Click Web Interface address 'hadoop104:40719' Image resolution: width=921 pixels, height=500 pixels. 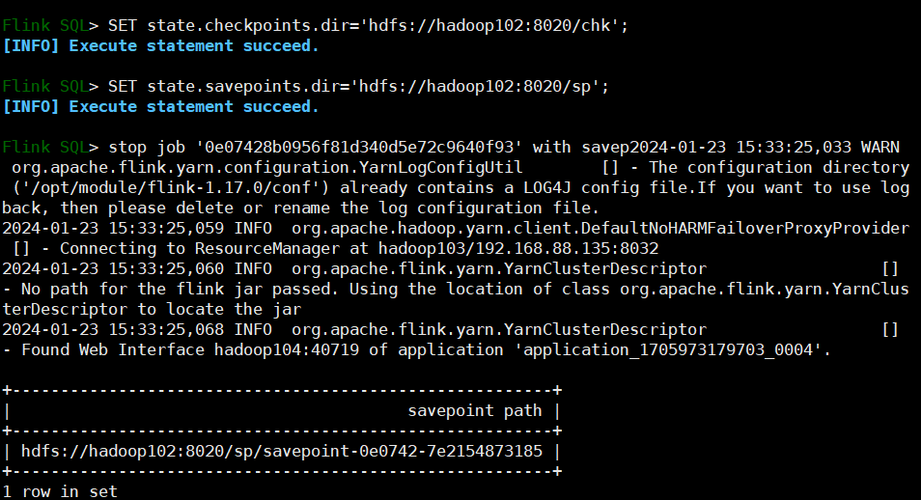tap(286, 350)
